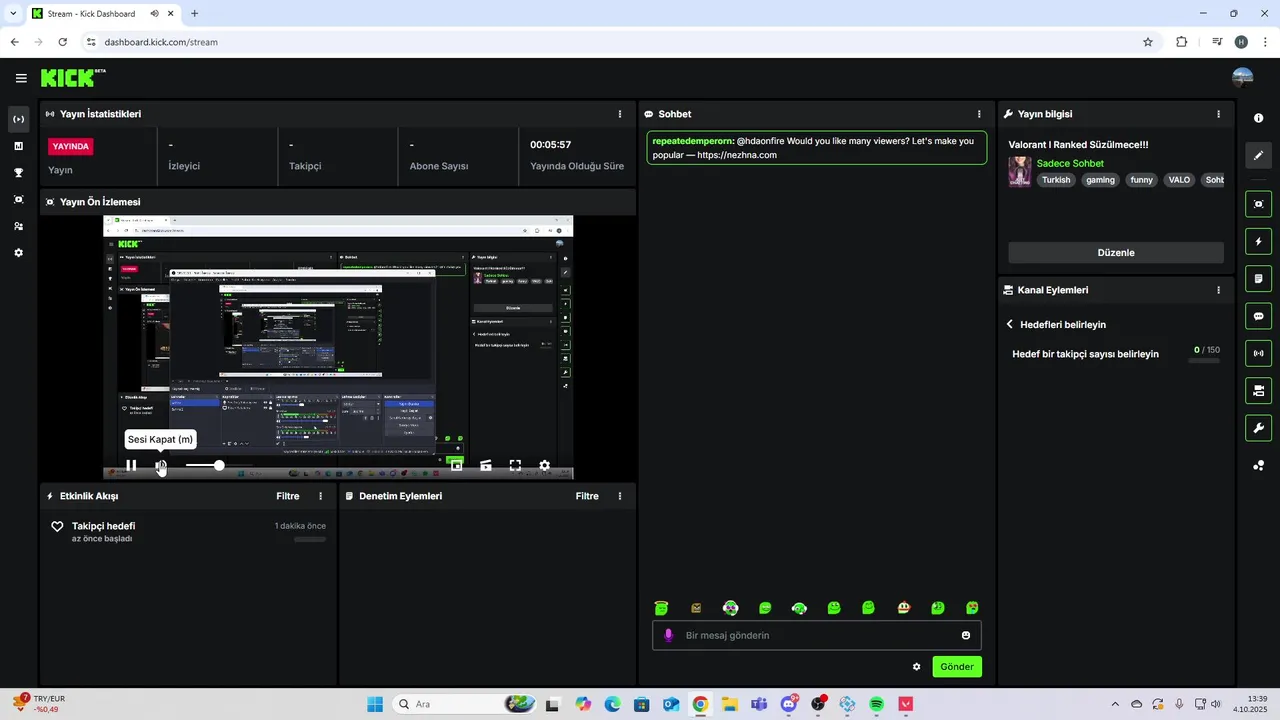Click the Sadece Sohbet category link
The height and width of the screenshot is (720, 1280).
(x=1070, y=163)
